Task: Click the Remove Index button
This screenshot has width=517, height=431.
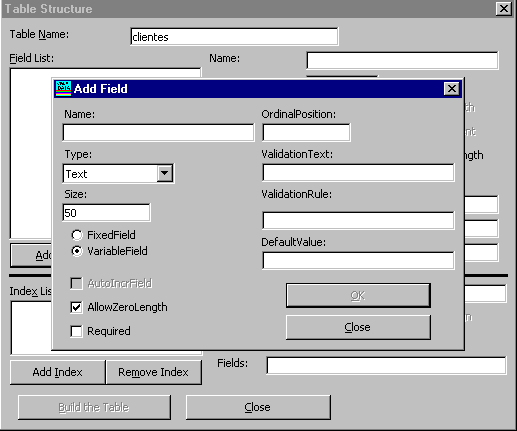Action: tap(154, 372)
